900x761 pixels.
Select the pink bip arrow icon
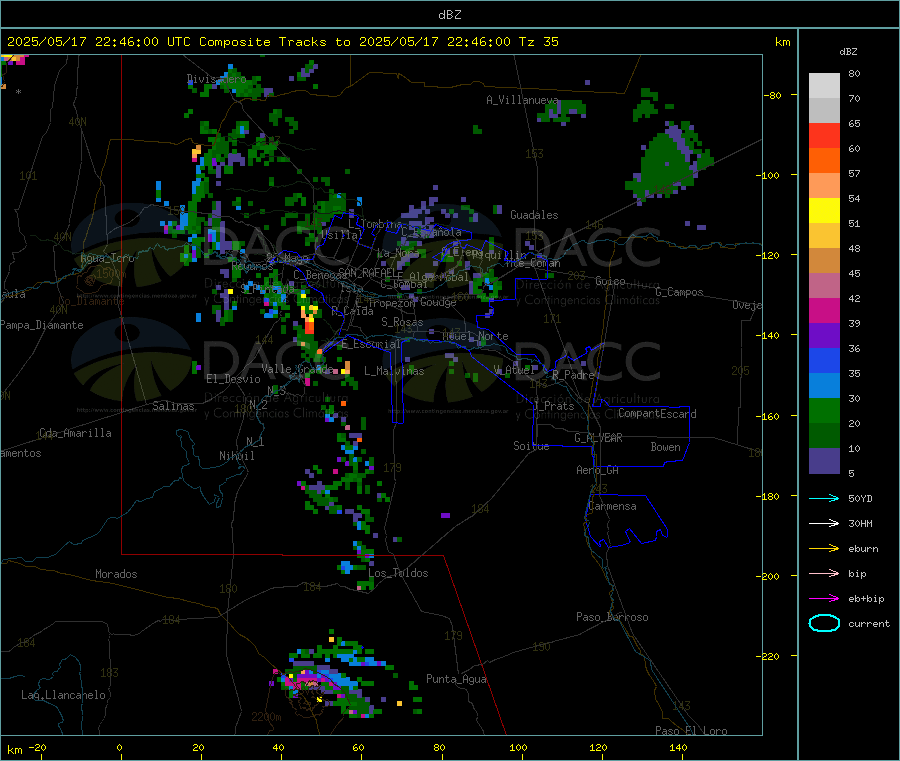click(x=824, y=573)
